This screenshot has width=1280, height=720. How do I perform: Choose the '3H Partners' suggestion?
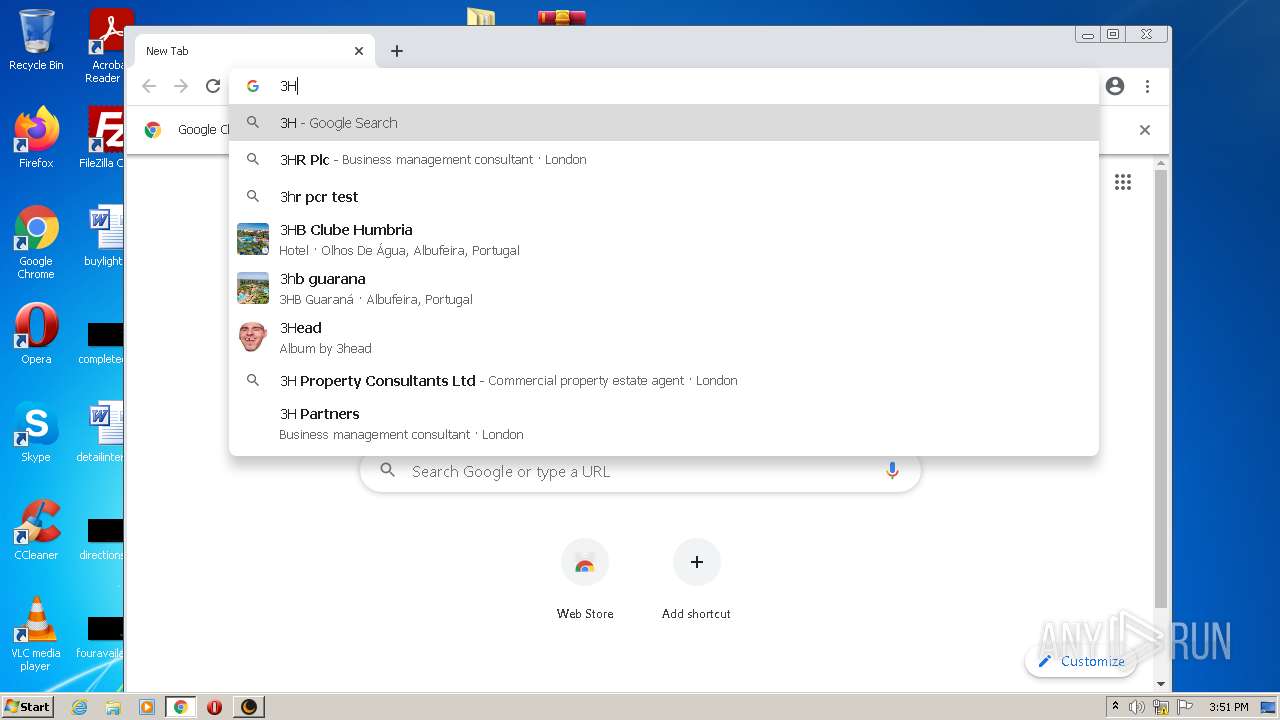click(x=664, y=423)
